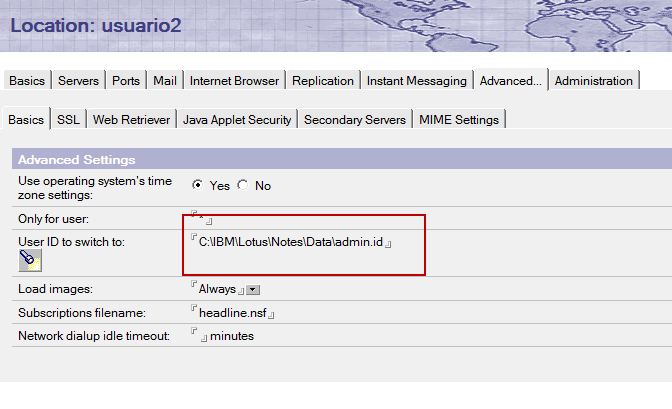Screen dimensions: 672x409
Task: Click the flashlight ID file browse icon
Action: click(29, 260)
